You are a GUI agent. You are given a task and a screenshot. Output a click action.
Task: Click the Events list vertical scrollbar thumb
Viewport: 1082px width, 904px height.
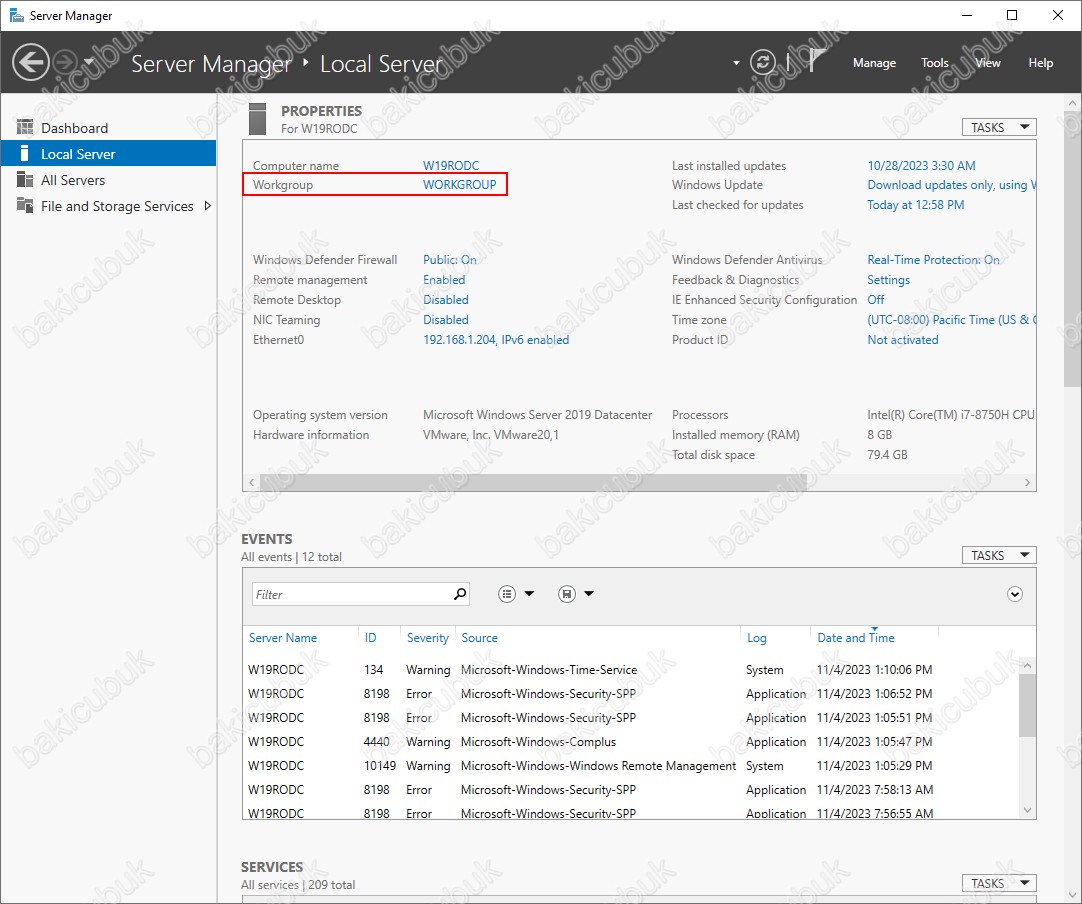click(1027, 705)
